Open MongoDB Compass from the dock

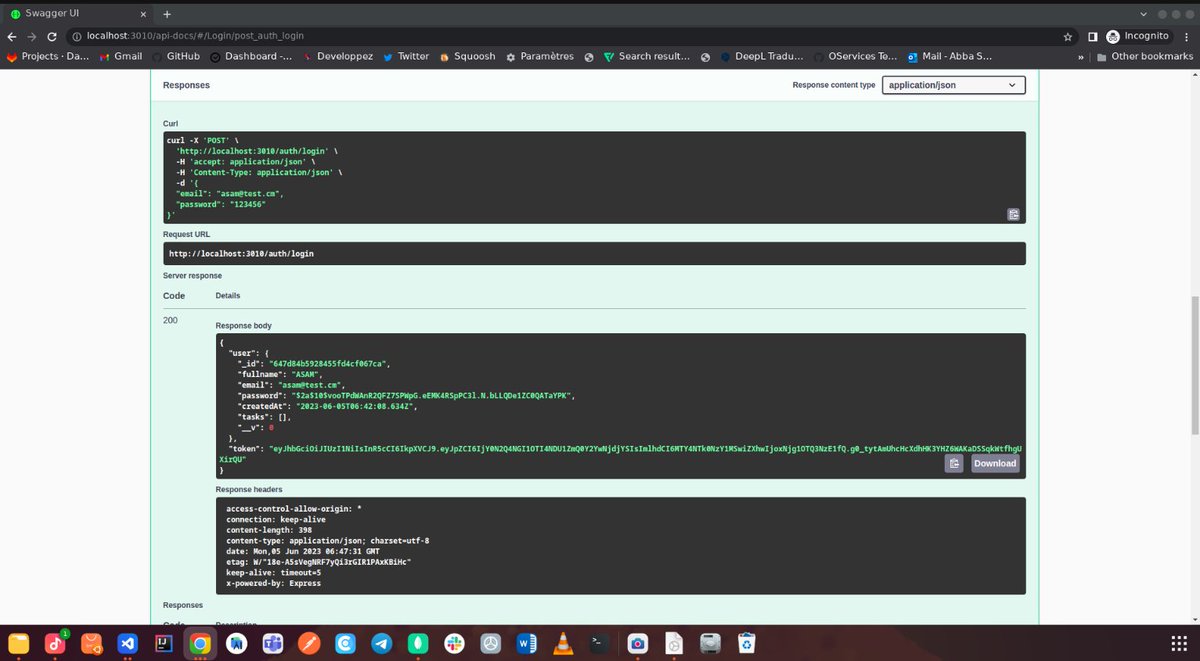click(417, 643)
